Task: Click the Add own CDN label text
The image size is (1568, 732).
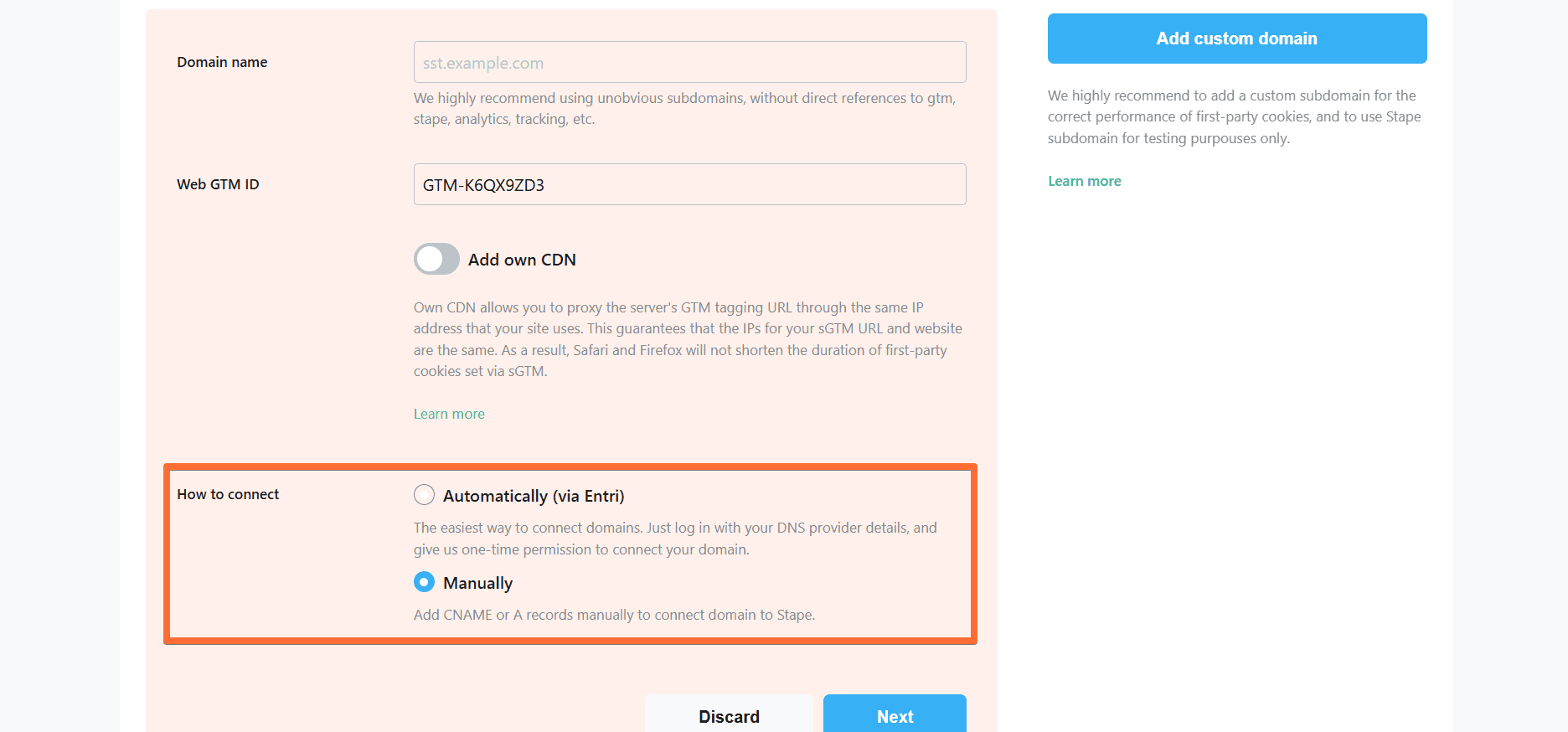Action: tap(522, 260)
